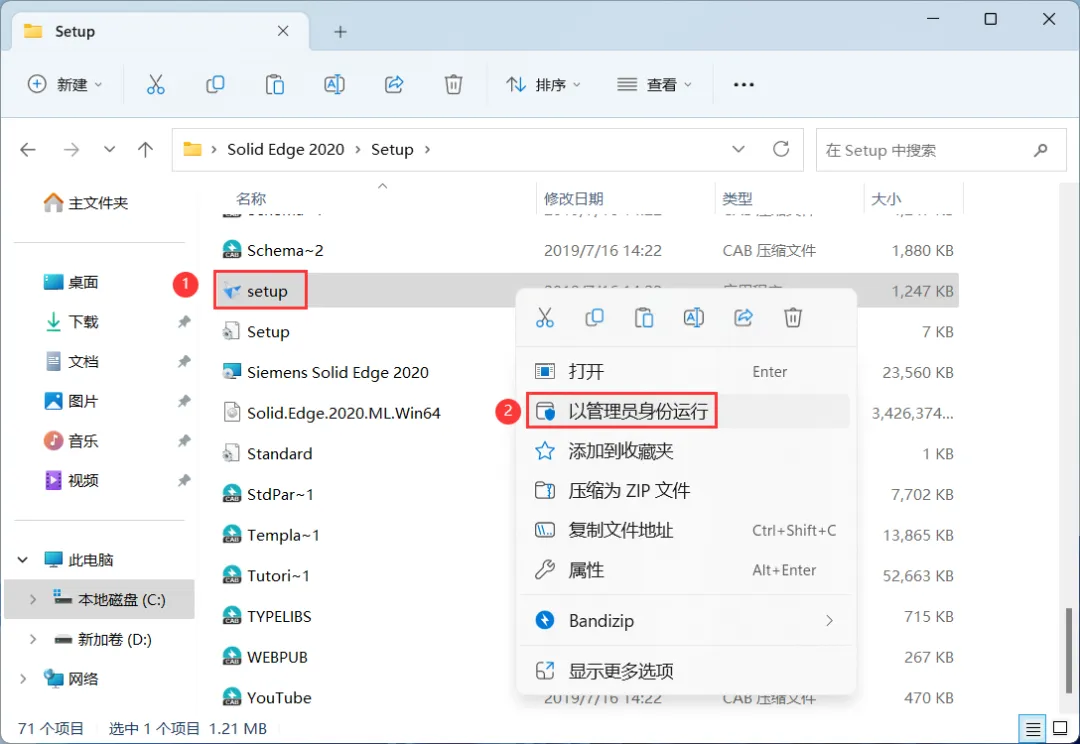Click the Rename icon in the top toolbar

point(334,85)
